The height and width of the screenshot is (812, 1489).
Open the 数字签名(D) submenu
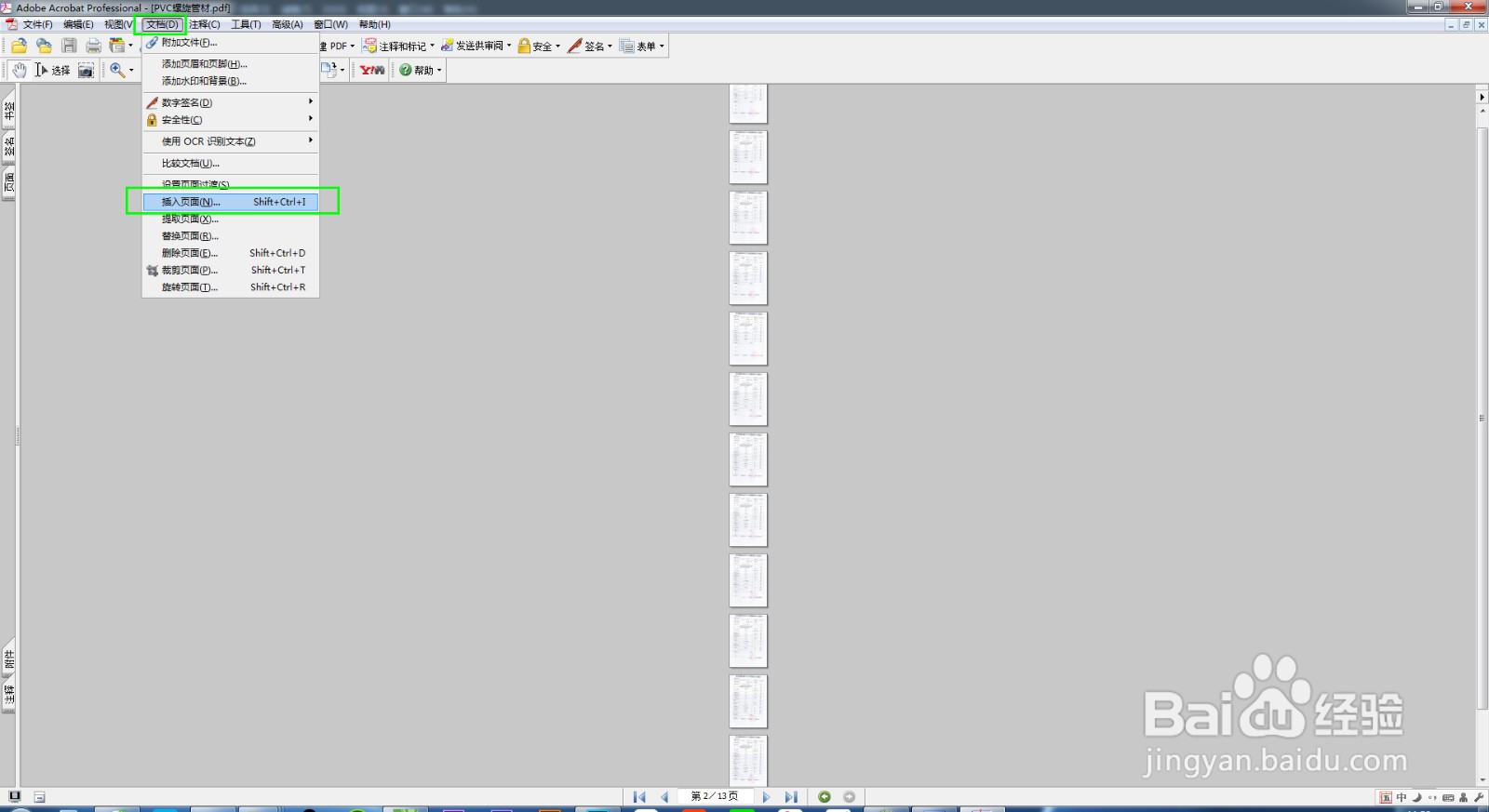[230, 102]
